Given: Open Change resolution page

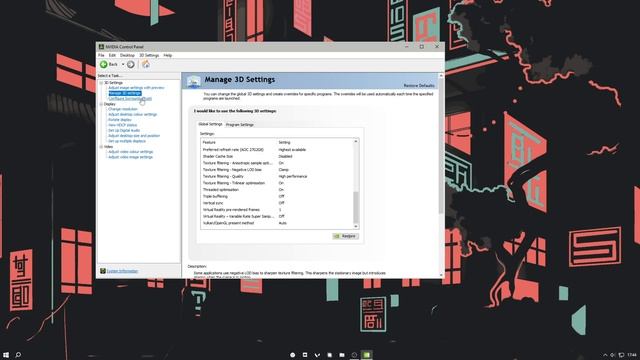Looking at the screenshot, I should 123,109.
